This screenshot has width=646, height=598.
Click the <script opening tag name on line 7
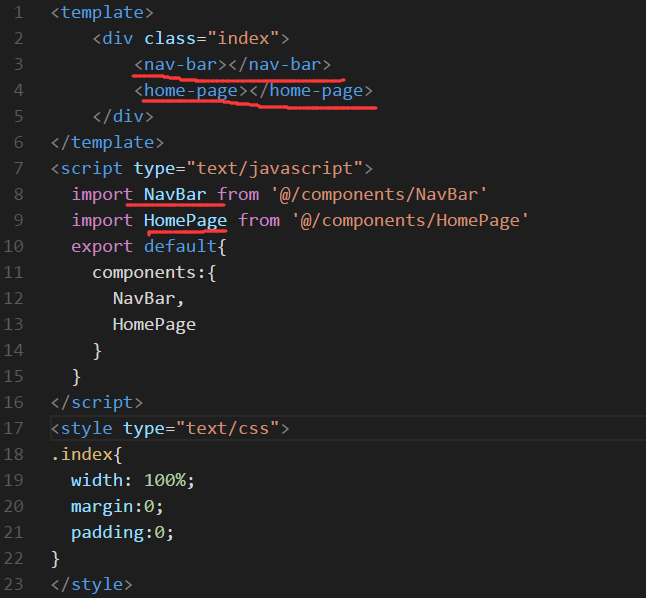pyautogui.click(x=87, y=168)
